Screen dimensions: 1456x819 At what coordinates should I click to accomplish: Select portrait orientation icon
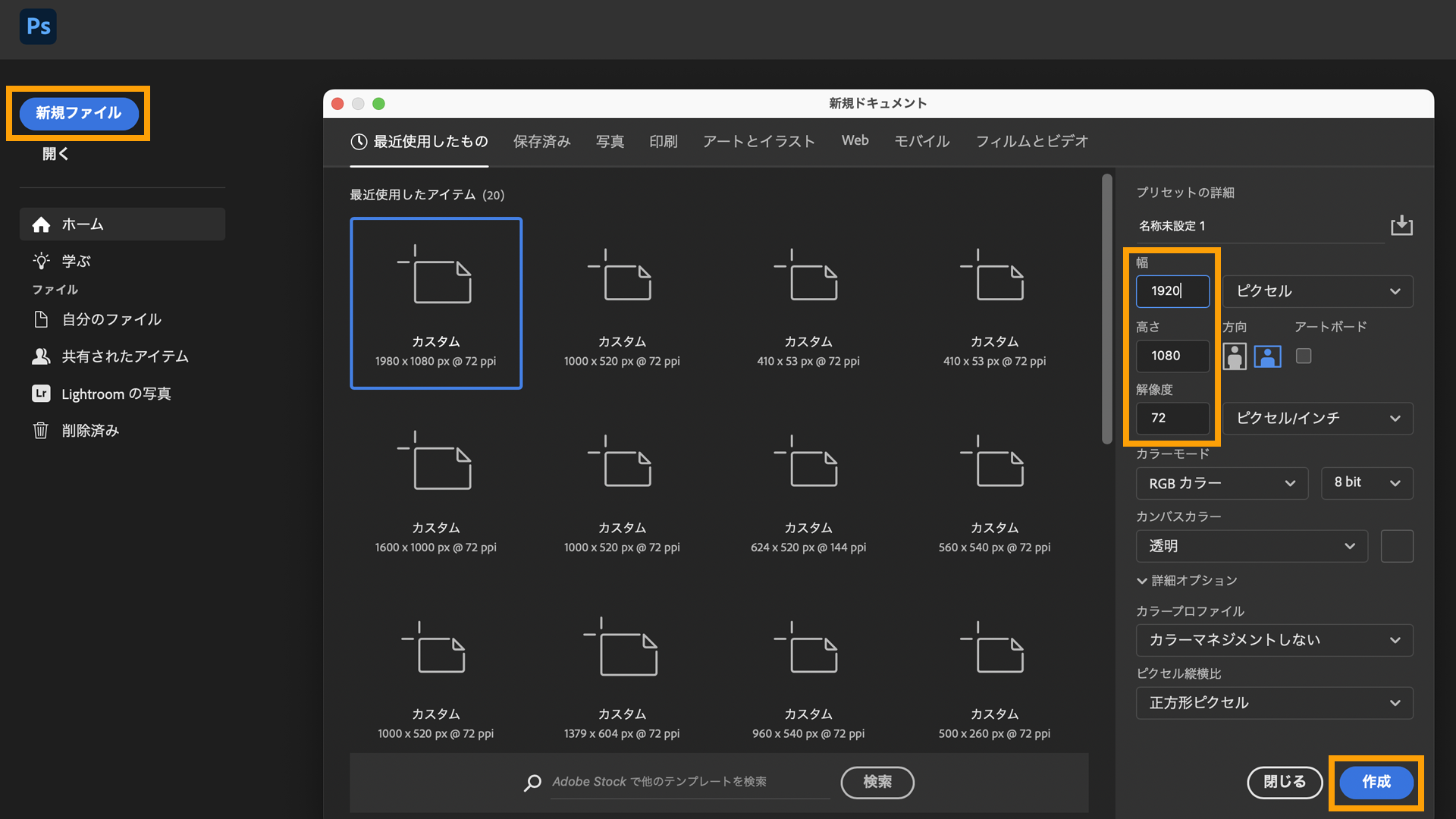(x=1235, y=356)
